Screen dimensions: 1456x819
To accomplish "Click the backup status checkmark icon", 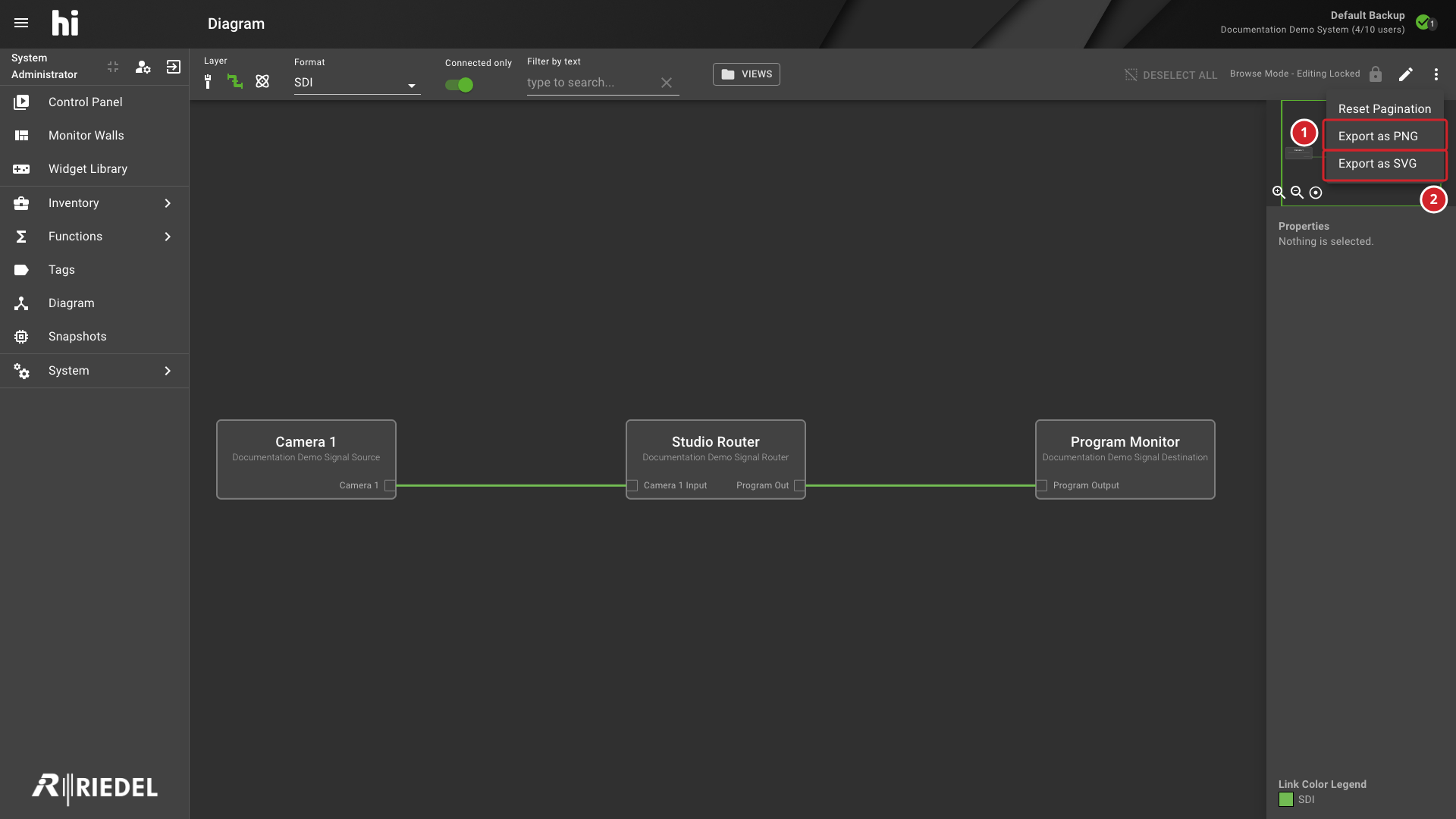I will 1423,22.
